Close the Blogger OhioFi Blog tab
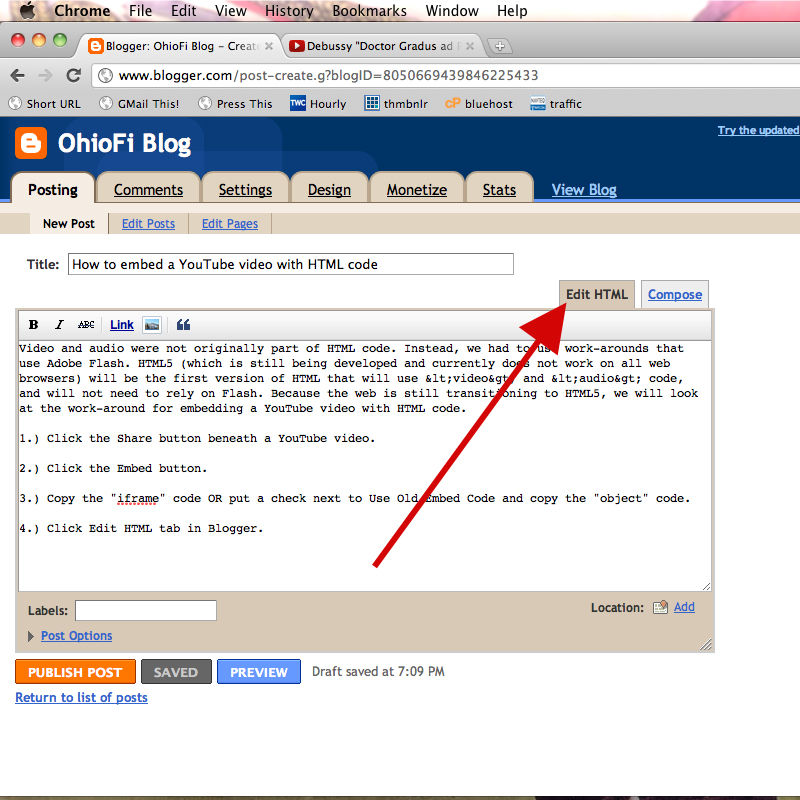 pyautogui.click(x=269, y=46)
